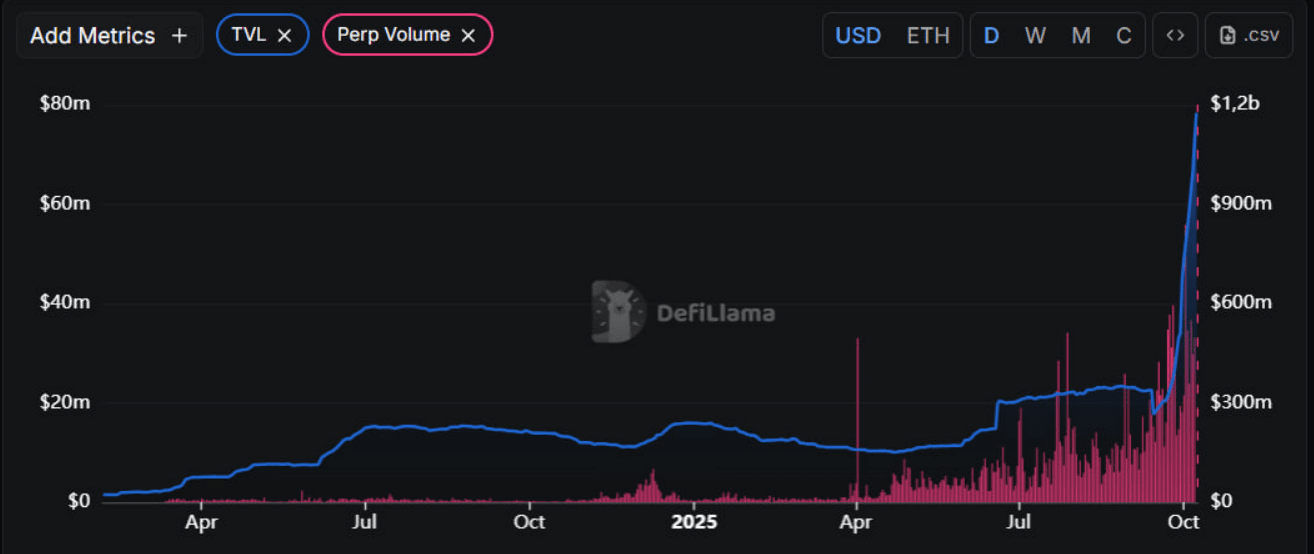Click the $900m right axis label

tap(1240, 203)
